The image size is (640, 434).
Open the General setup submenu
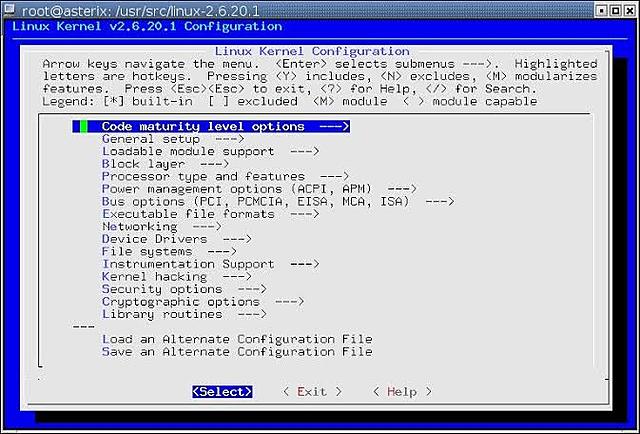173,139
